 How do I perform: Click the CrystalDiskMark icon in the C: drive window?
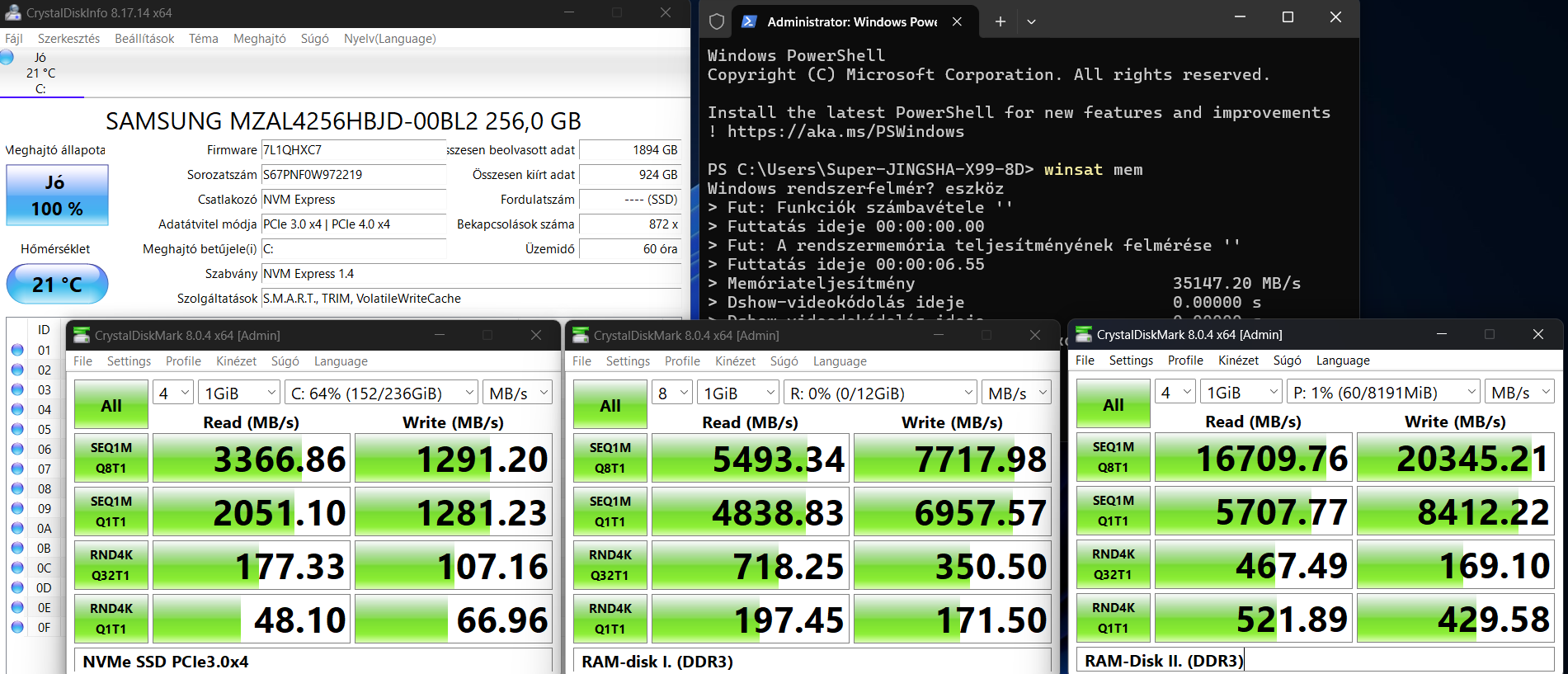click(82, 335)
